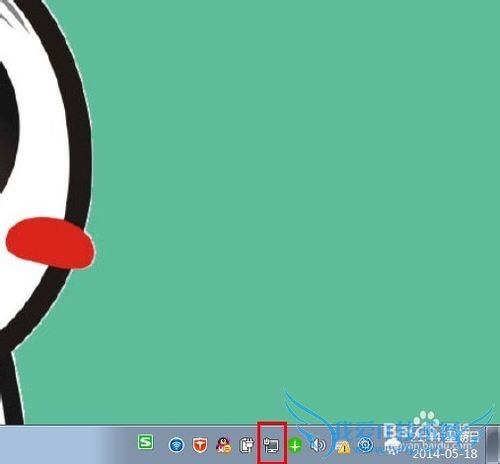Click the power plug battery tray icon
The height and width of the screenshot is (464, 500).
tap(247, 445)
